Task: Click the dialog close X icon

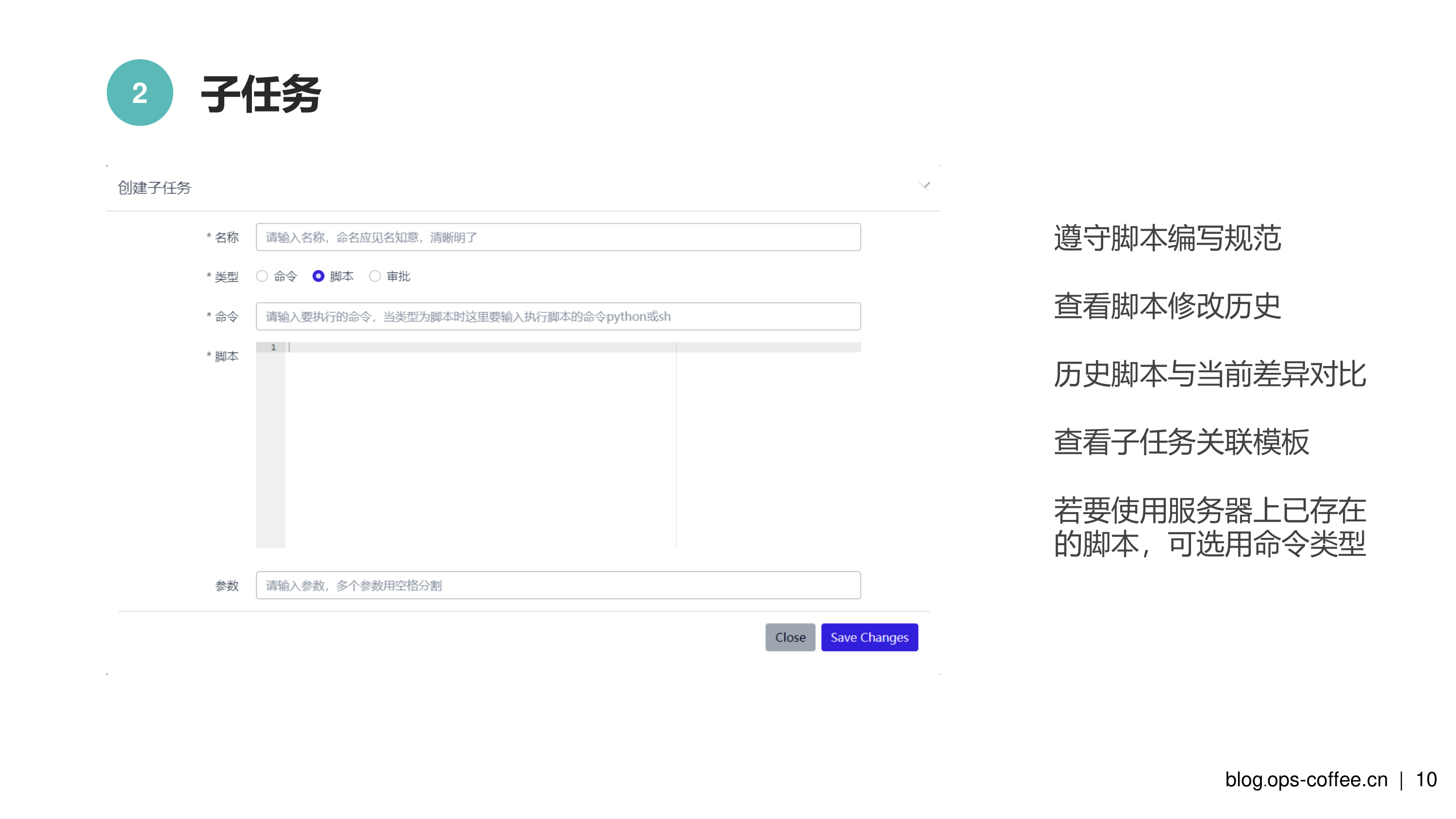Action: [x=925, y=185]
